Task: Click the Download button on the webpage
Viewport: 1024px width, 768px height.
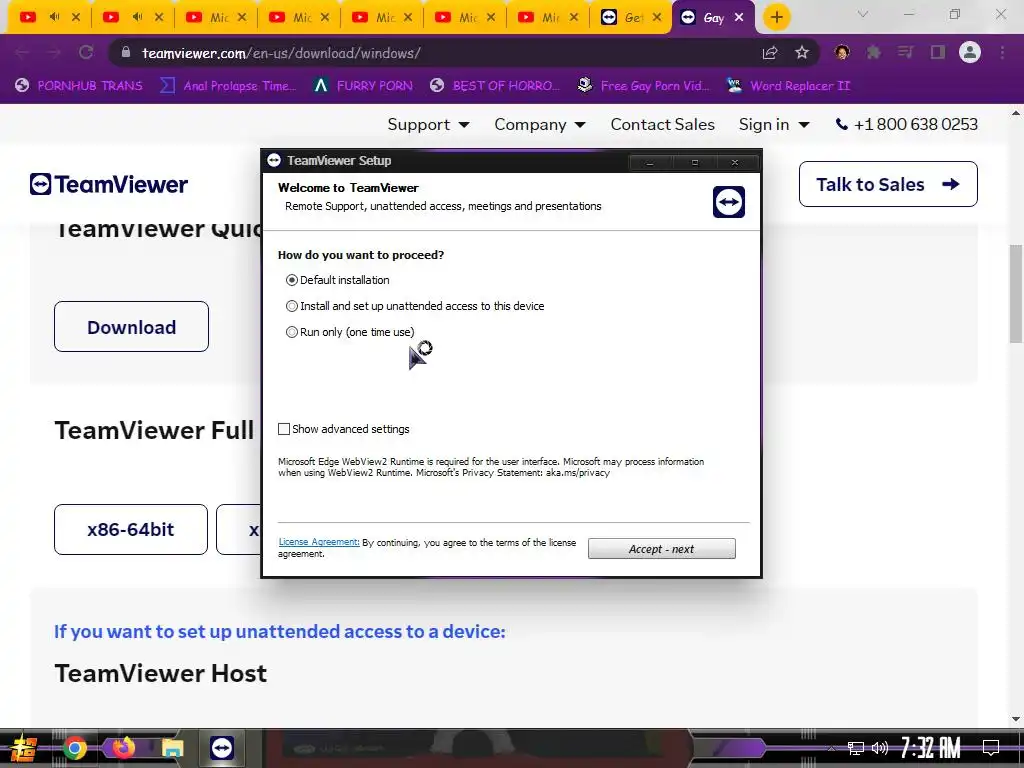Action: (131, 327)
